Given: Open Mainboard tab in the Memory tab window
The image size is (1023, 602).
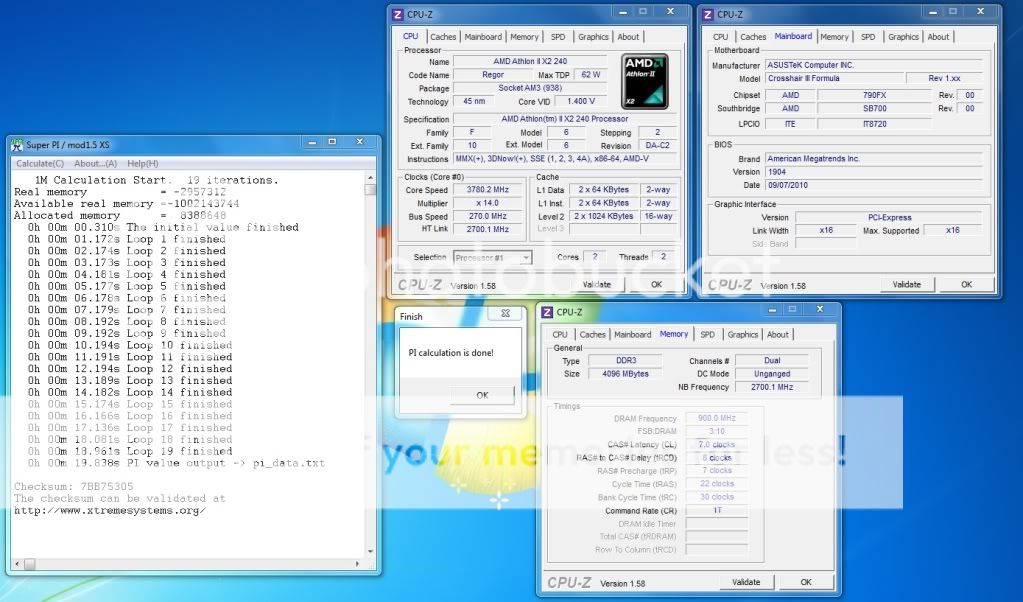Looking at the screenshot, I should (633, 335).
